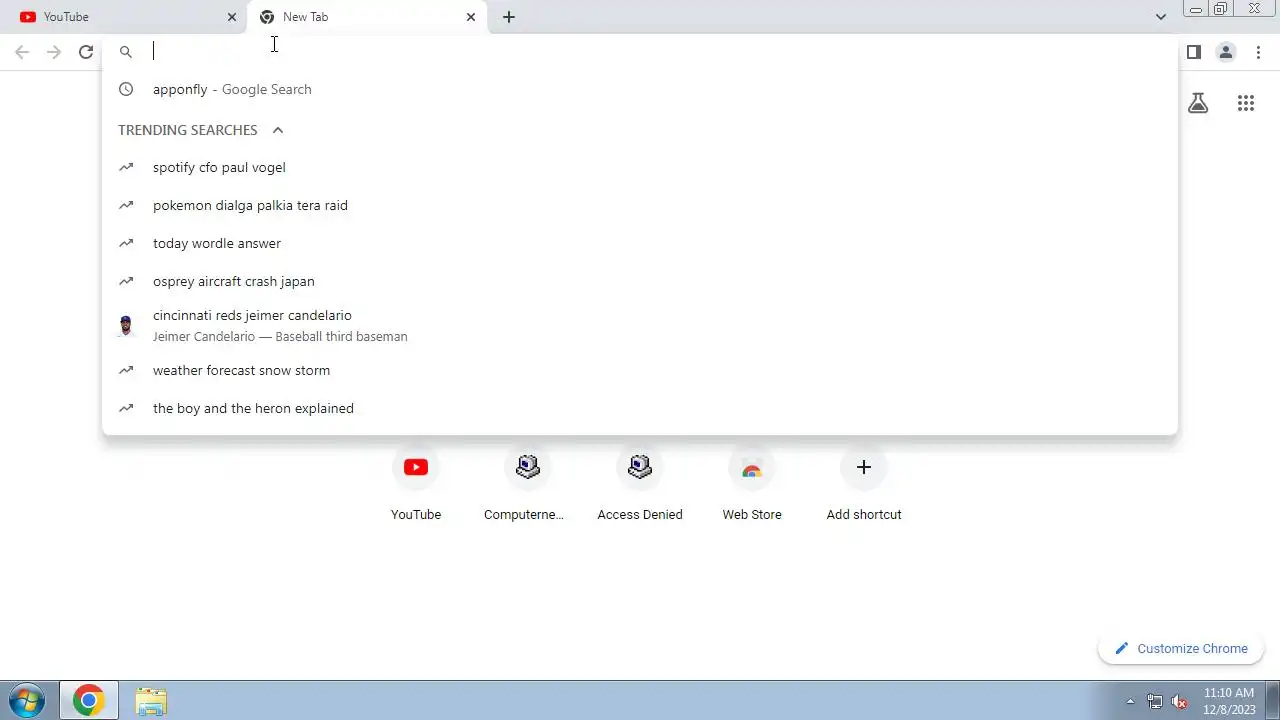Select suggestion the boy and the heron explained
The image size is (1280, 720).
pos(640,408)
